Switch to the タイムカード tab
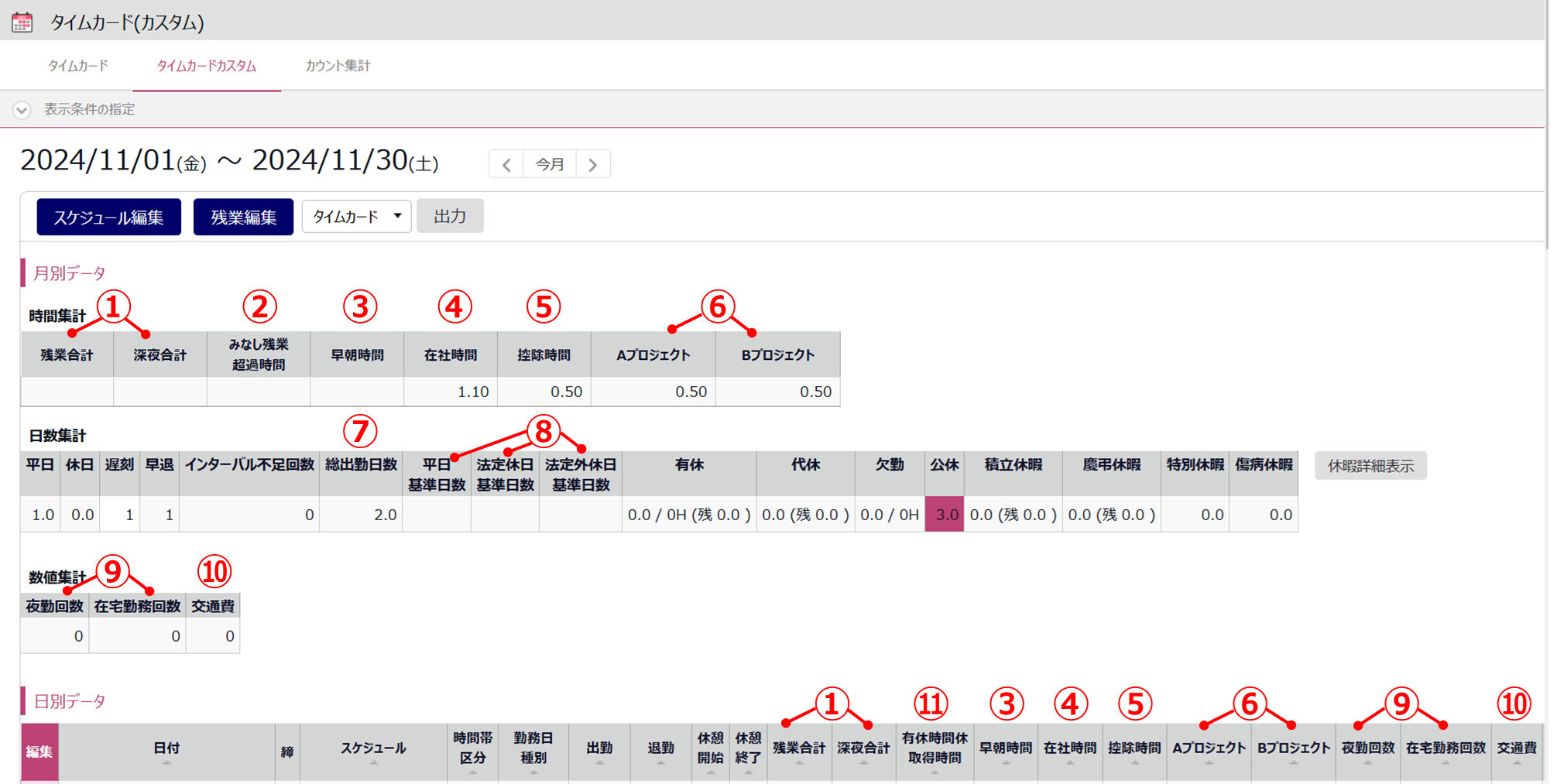The width and height of the screenshot is (1557, 784). point(78,66)
